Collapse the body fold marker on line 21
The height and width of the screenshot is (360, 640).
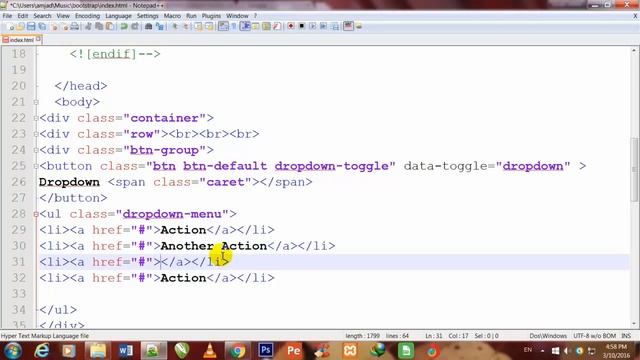[36, 102]
